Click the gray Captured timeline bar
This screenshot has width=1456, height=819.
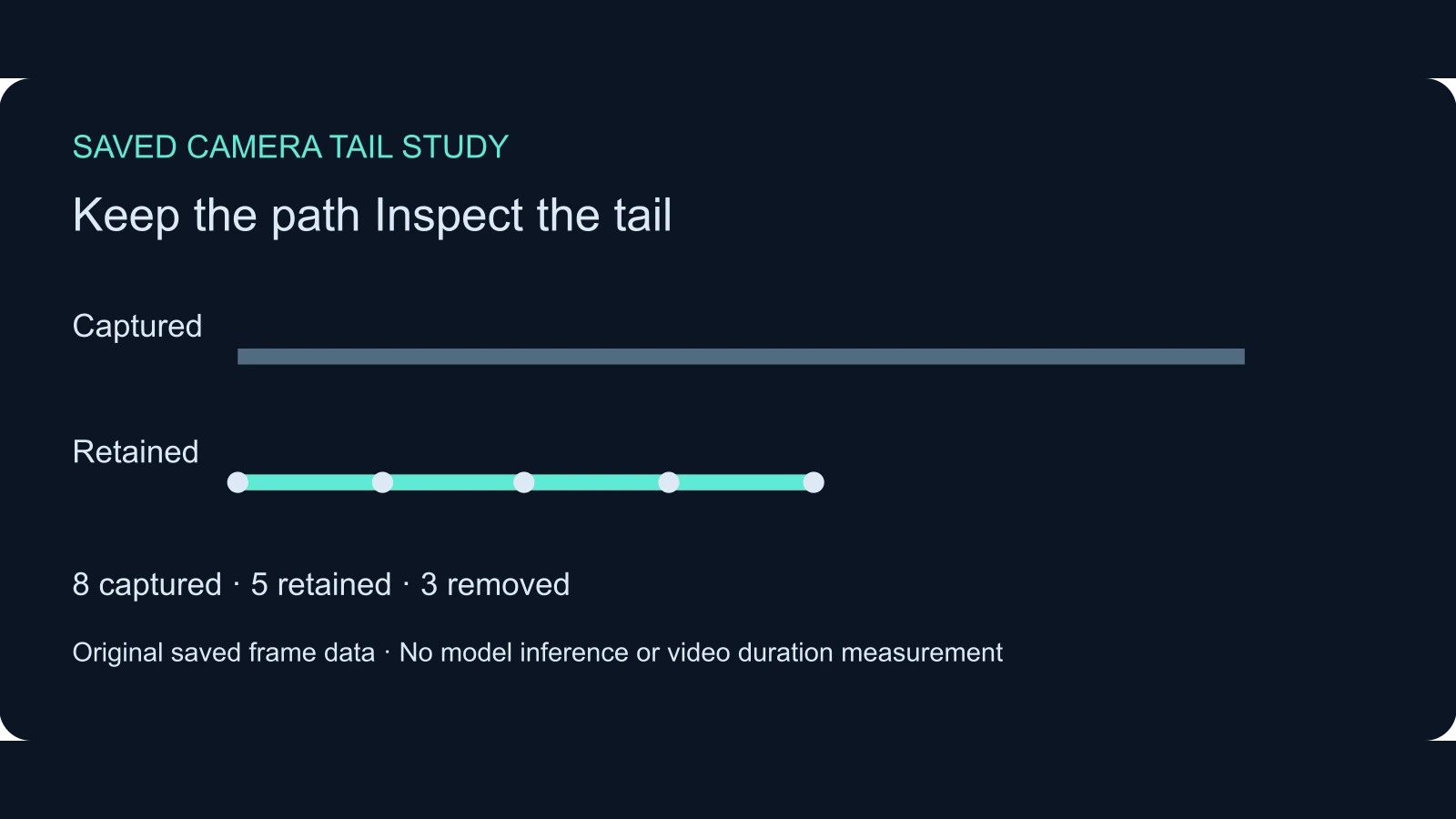(x=741, y=357)
